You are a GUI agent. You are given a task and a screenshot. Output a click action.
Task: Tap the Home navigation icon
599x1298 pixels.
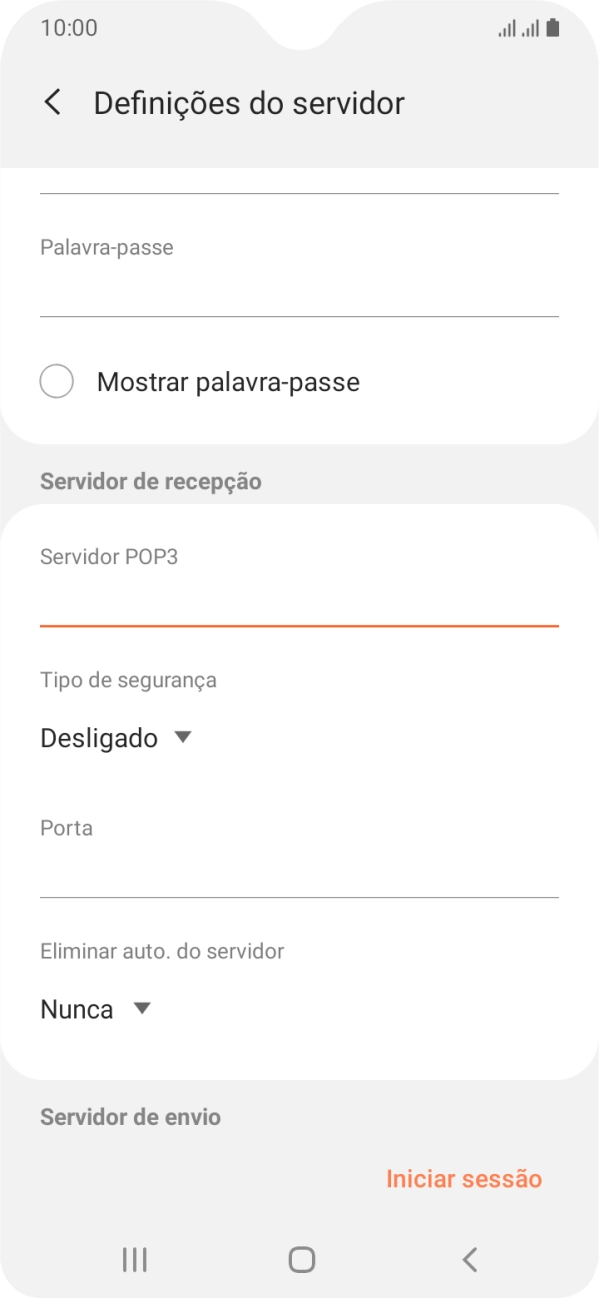(299, 1259)
